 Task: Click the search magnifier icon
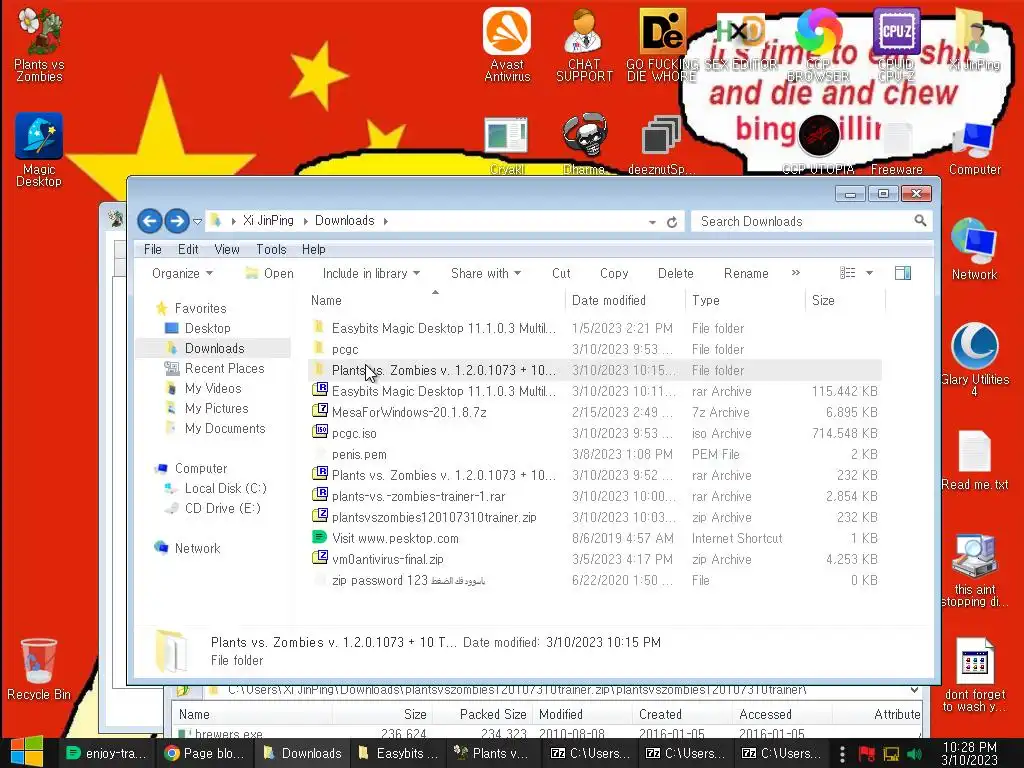pyautogui.click(x=920, y=221)
